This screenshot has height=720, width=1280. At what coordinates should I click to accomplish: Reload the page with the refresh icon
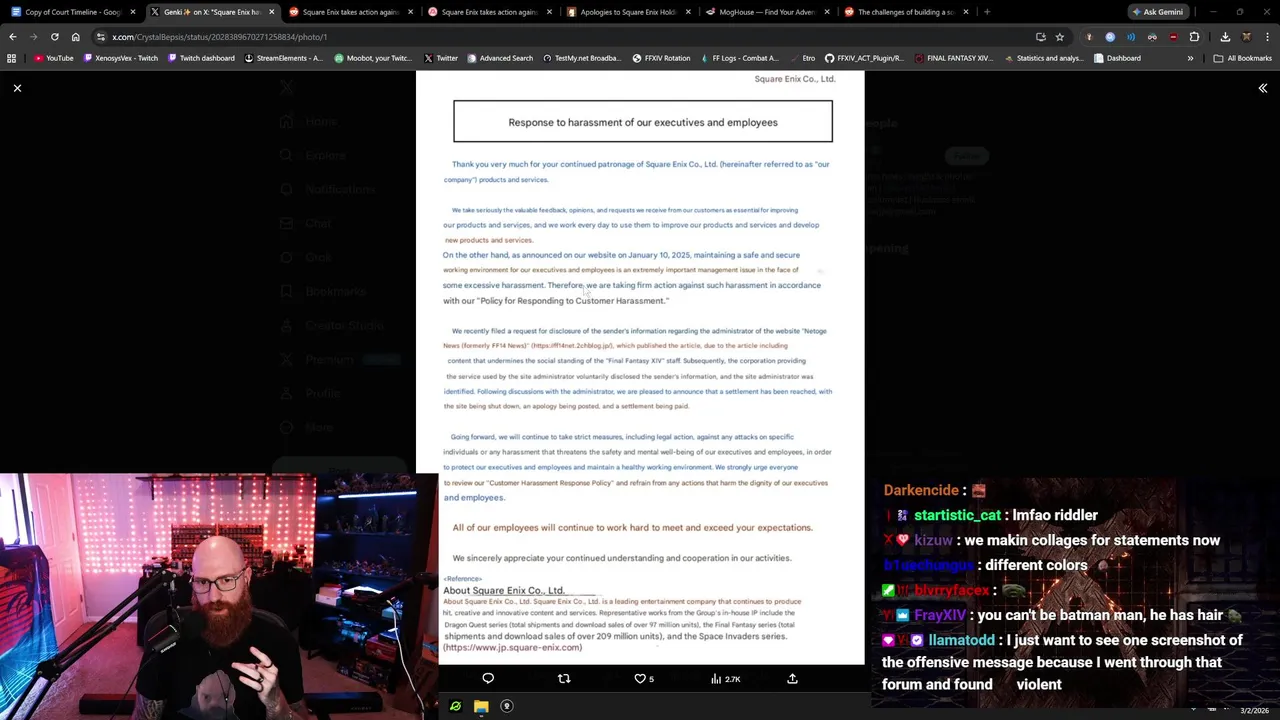click(54, 37)
